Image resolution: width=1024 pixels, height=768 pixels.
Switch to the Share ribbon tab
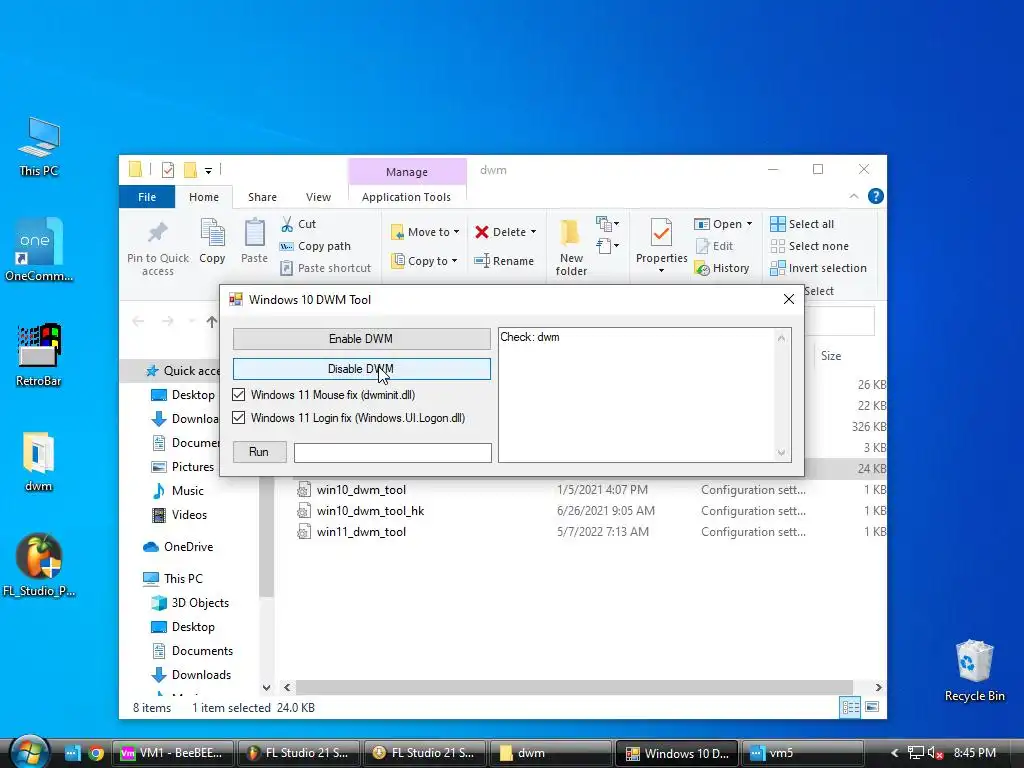pos(262,197)
